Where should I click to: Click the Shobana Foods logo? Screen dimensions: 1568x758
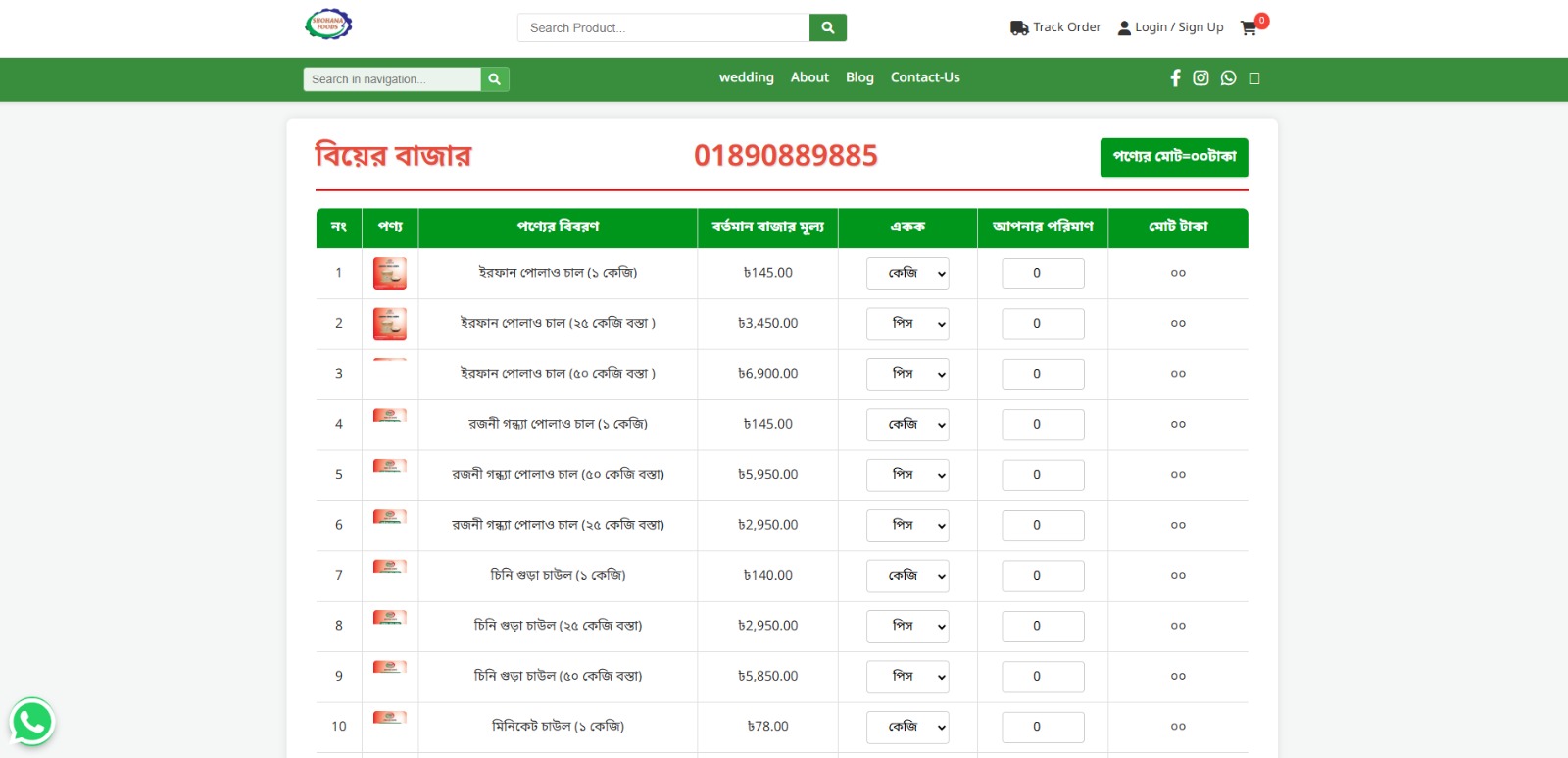328,25
